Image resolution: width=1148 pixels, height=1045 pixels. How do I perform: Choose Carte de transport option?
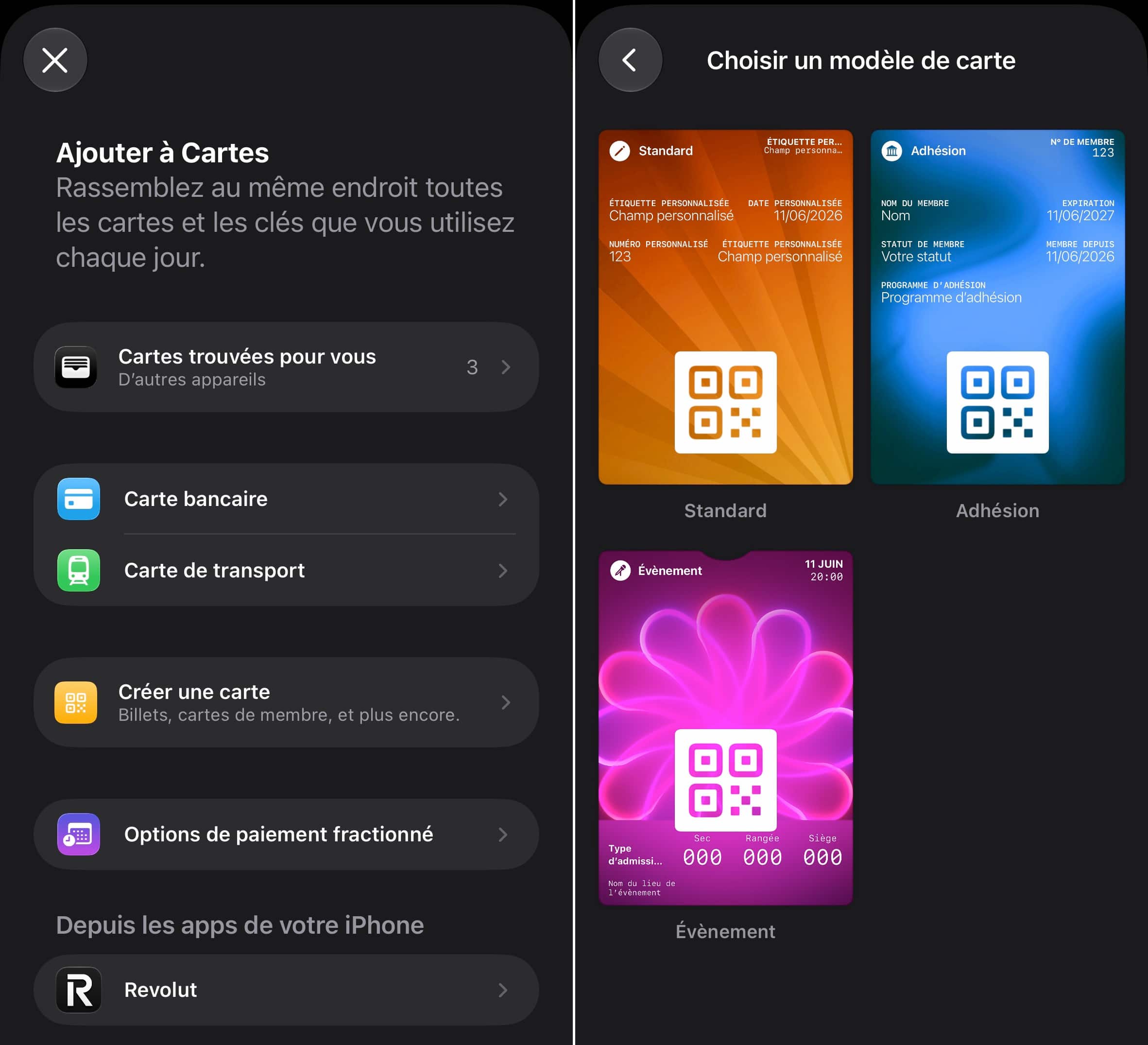click(x=287, y=570)
